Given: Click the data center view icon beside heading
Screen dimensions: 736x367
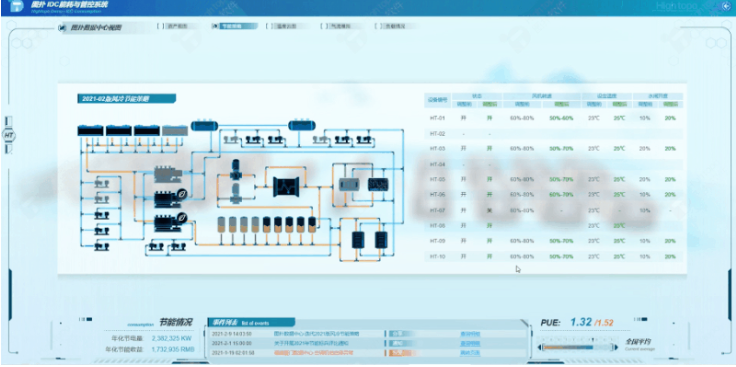Looking at the screenshot, I should 61,28.
